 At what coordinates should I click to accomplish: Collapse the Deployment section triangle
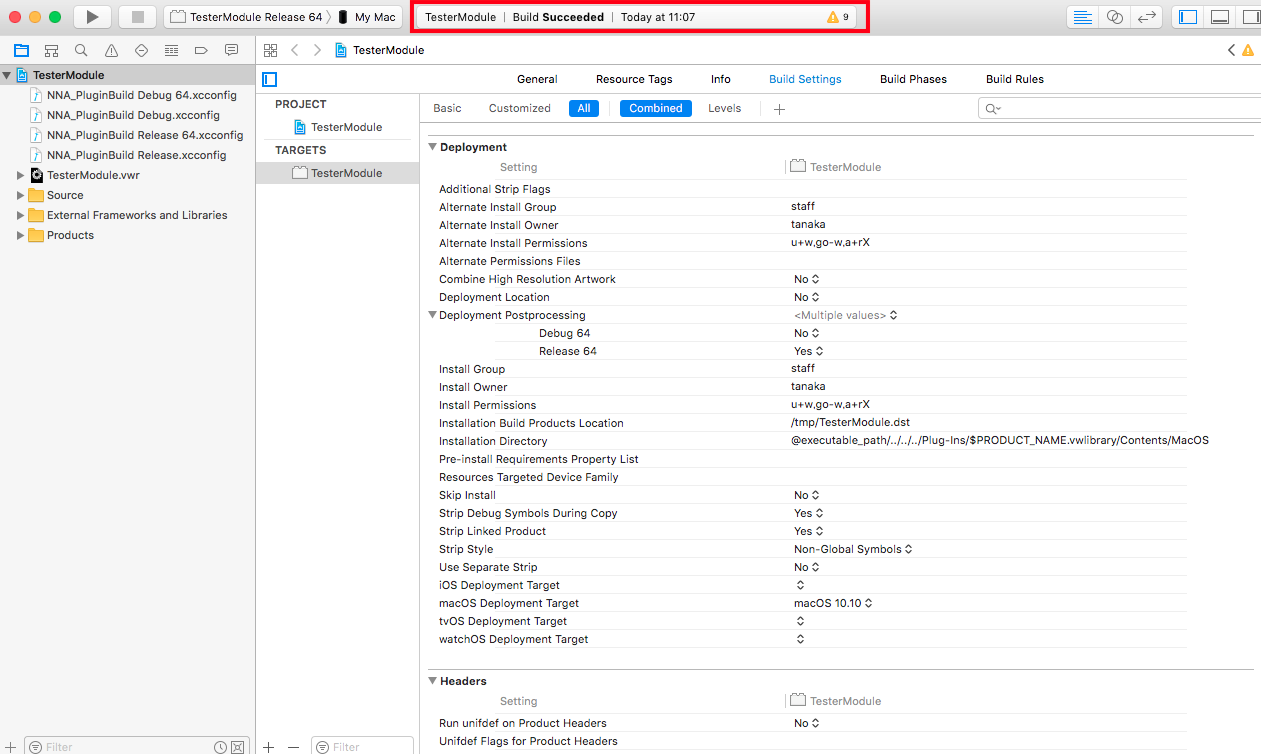click(433, 147)
